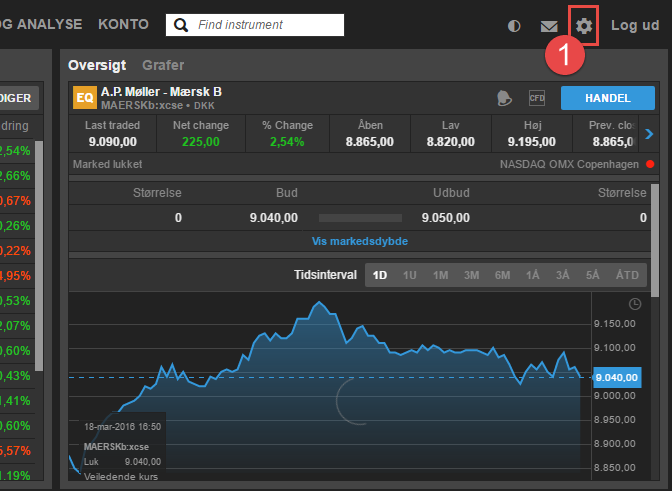
Task: Click the 0,43% watchlist row
Action: tap(17, 376)
